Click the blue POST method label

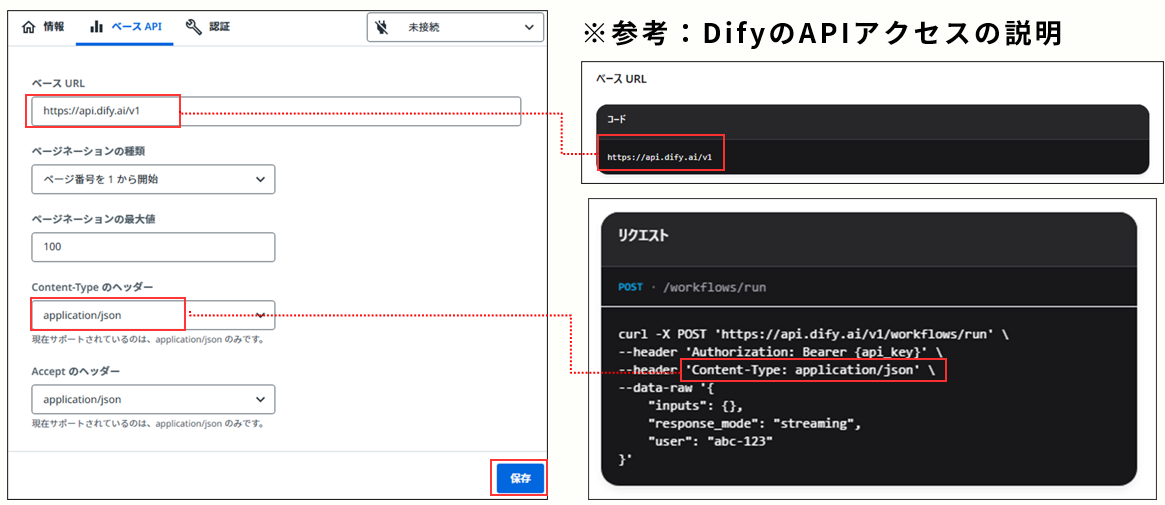[630, 287]
